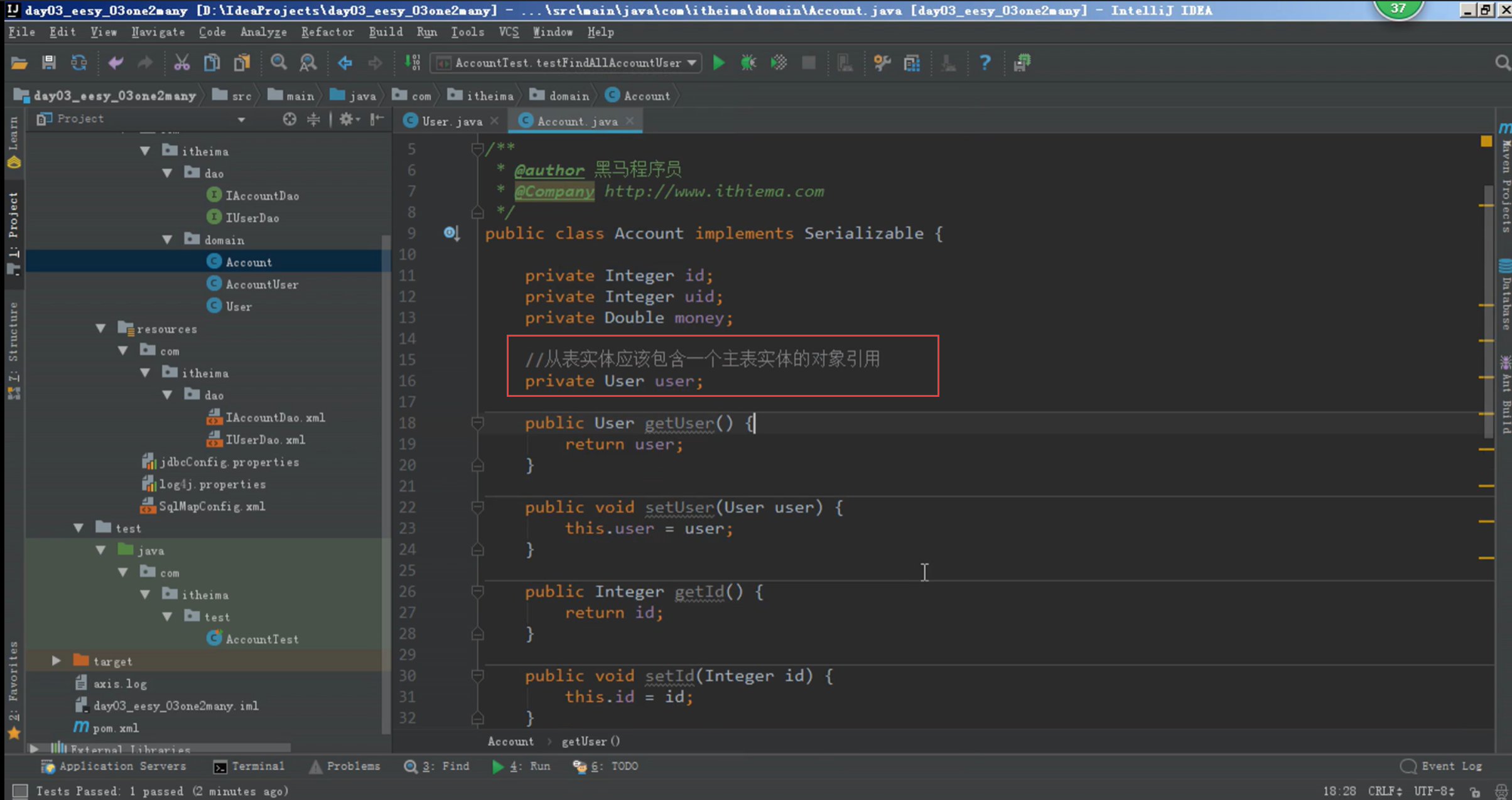This screenshot has height=800, width=1512.
Task: Switch to the User.java tab
Action: pyautogui.click(x=451, y=121)
